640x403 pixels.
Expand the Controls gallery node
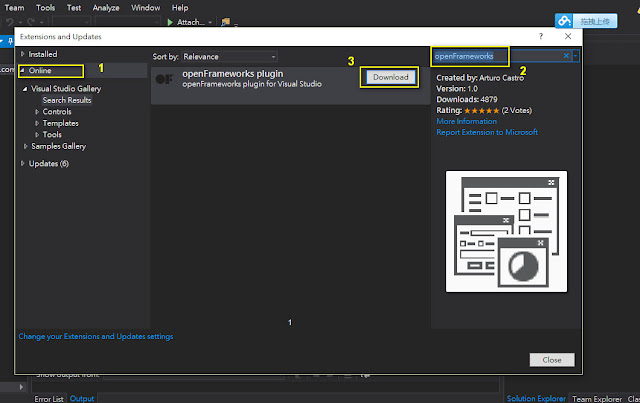(x=37, y=111)
